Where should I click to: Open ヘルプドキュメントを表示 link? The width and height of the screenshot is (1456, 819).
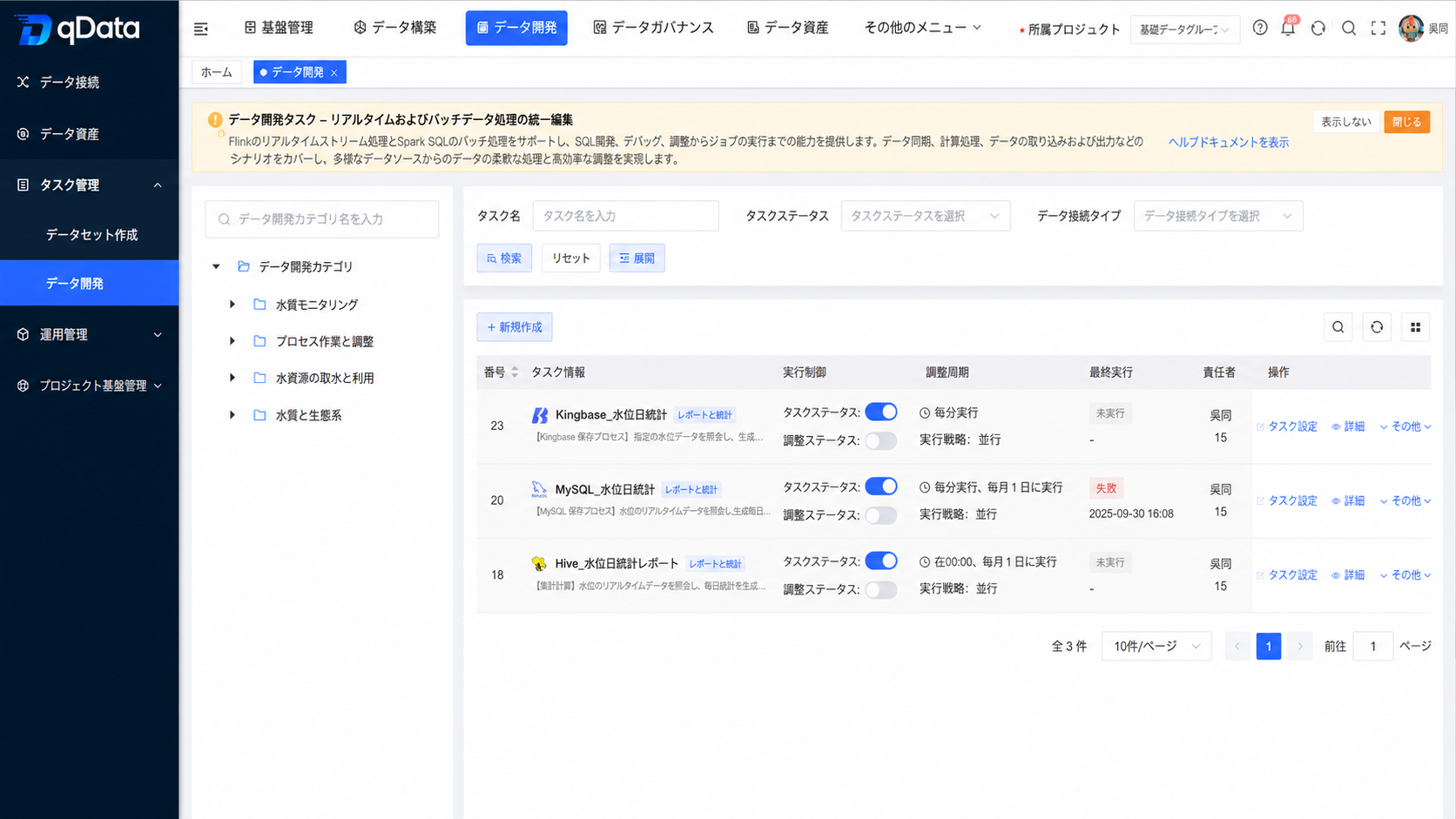click(x=1229, y=142)
